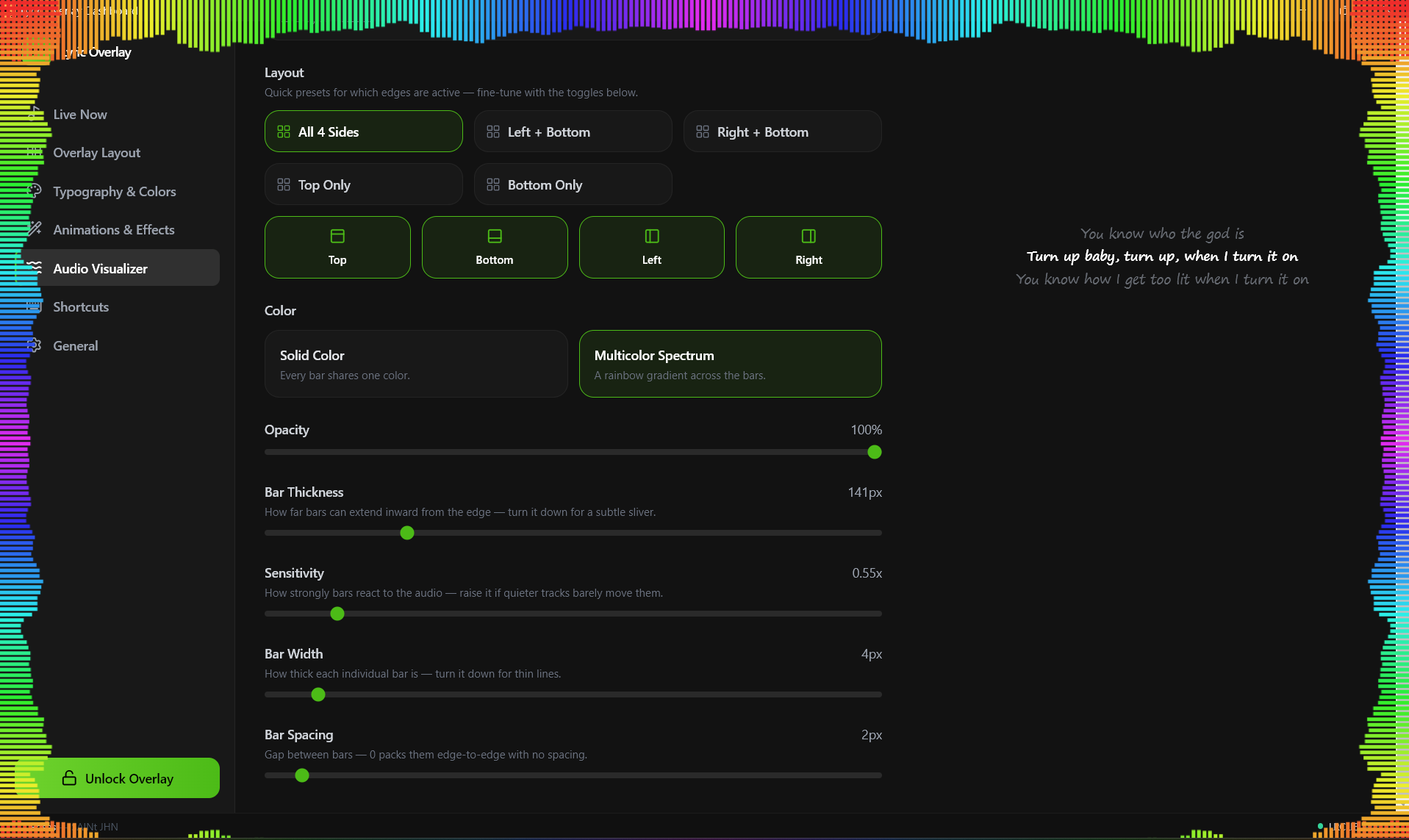The height and width of the screenshot is (840, 1409).
Task: Click the Bar Thickness slider handle
Action: [x=407, y=533]
